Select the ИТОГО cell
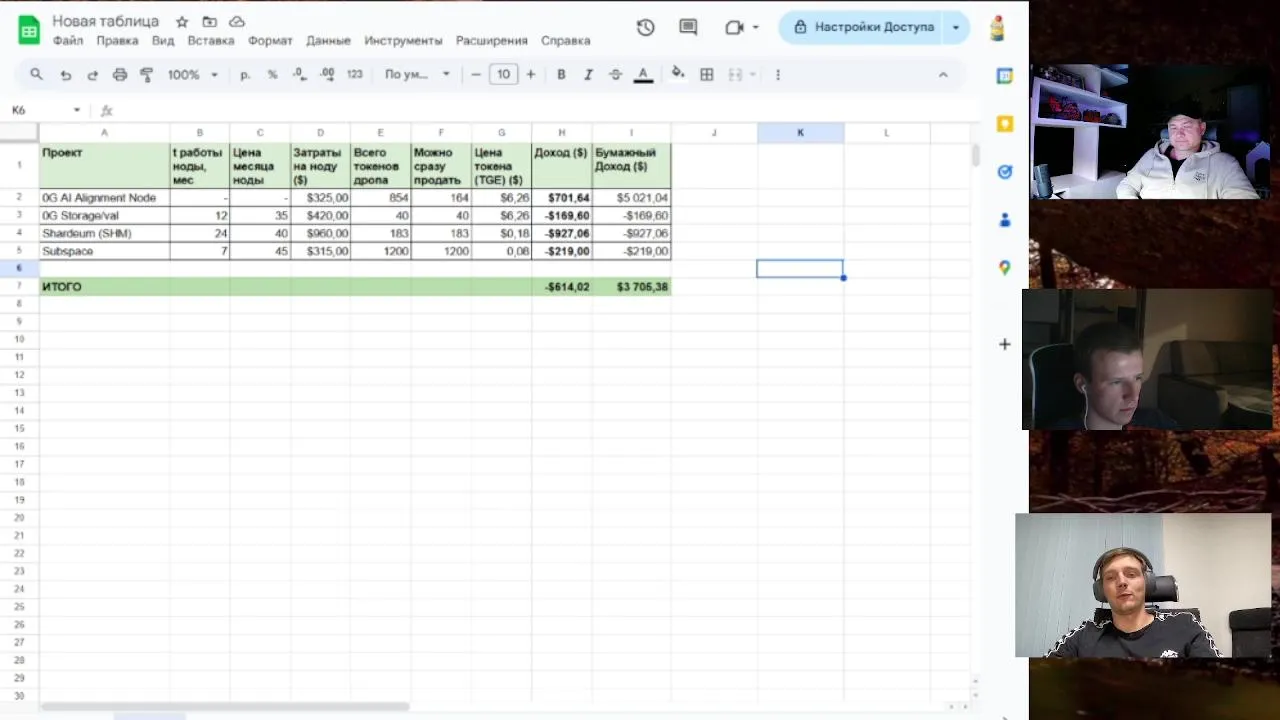 click(104, 287)
